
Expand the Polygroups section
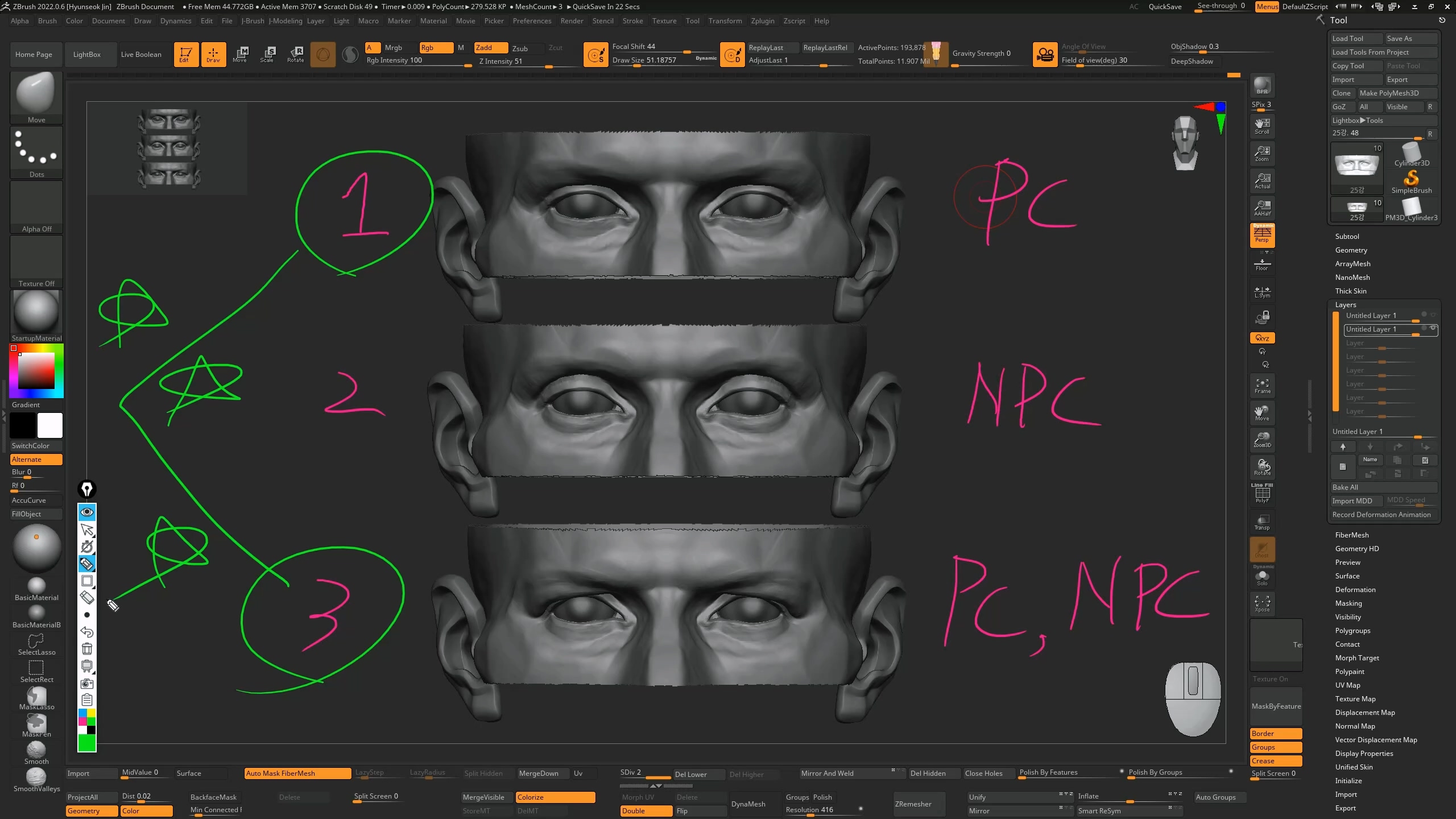(x=1352, y=631)
